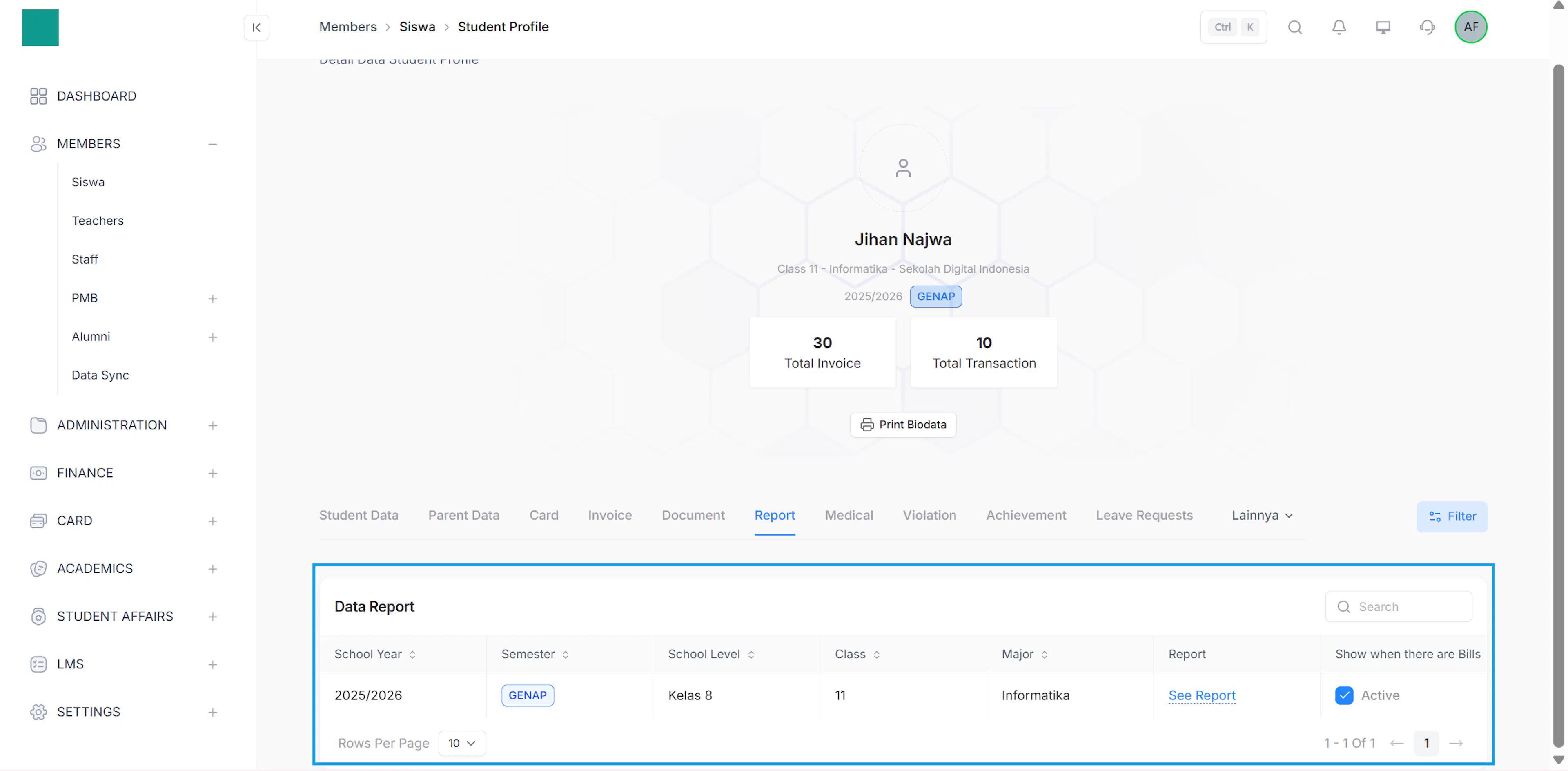
Task: Click the Card icon in sidebar
Action: [x=38, y=521]
